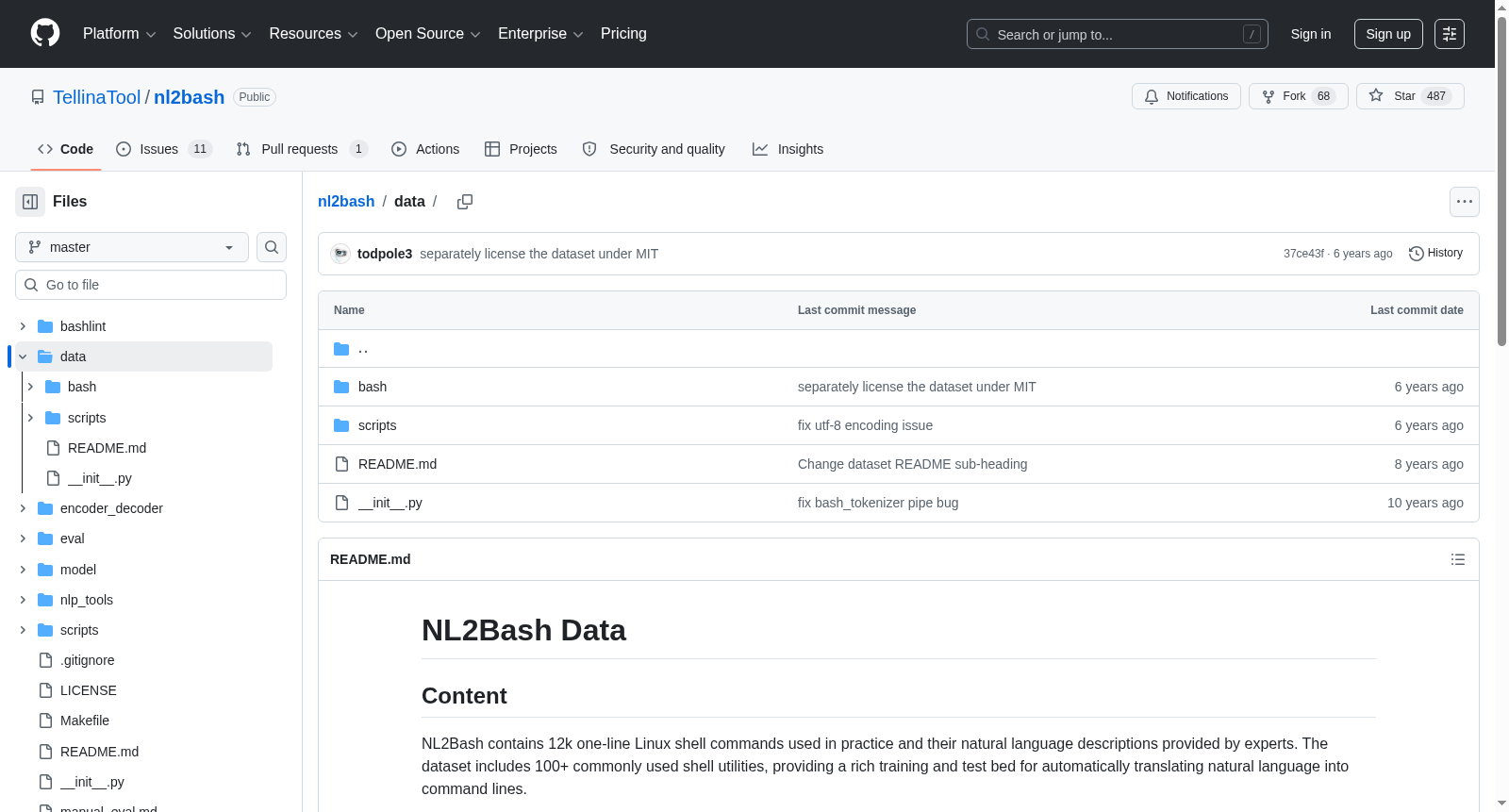Open the command palette slash icon
This screenshot has width=1509, height=812.
coord(1252,34)
